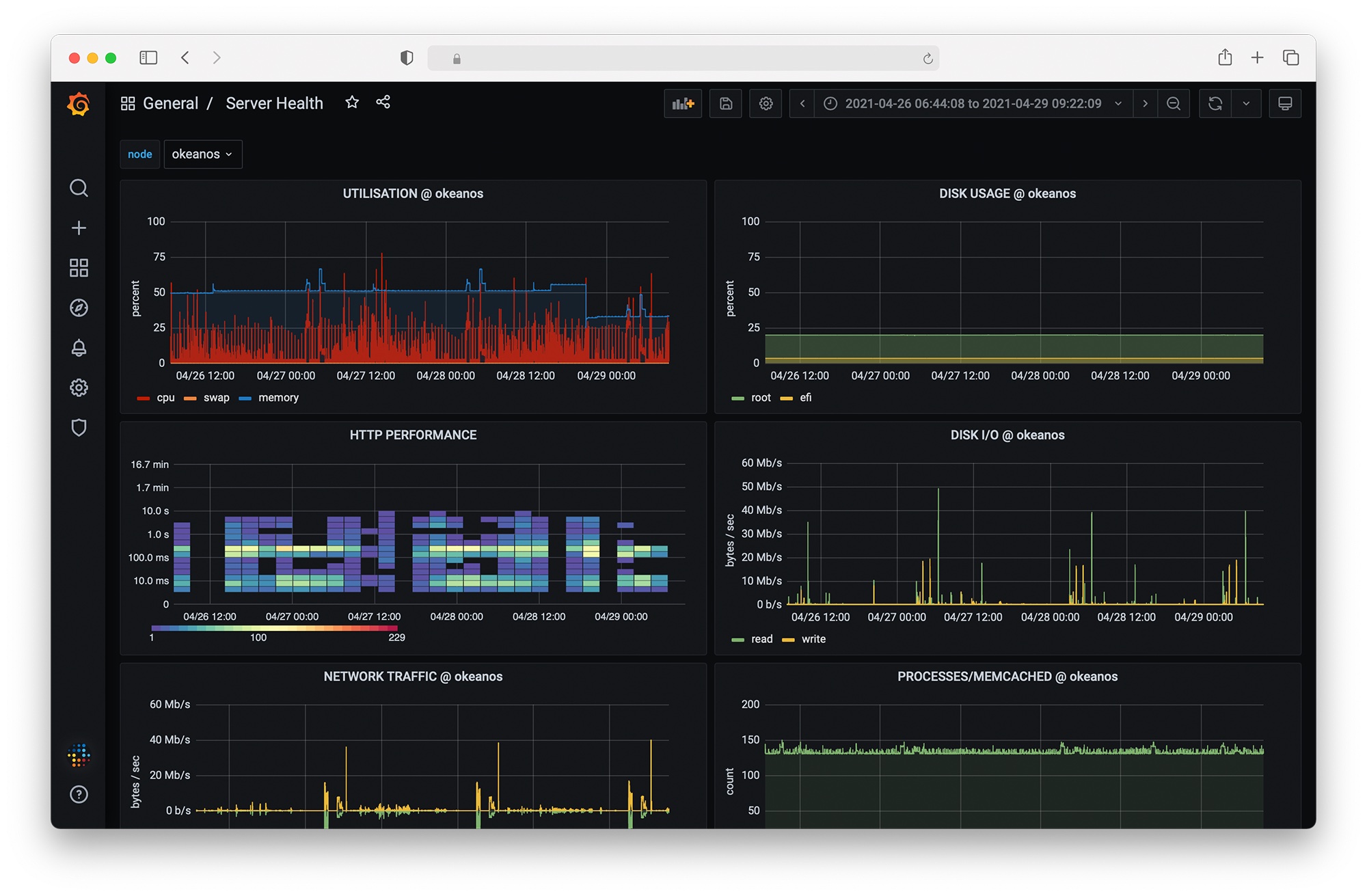1367x896 pixels.
Task: Open the Server Admin shield icon
Action: (x=79, y=428)
